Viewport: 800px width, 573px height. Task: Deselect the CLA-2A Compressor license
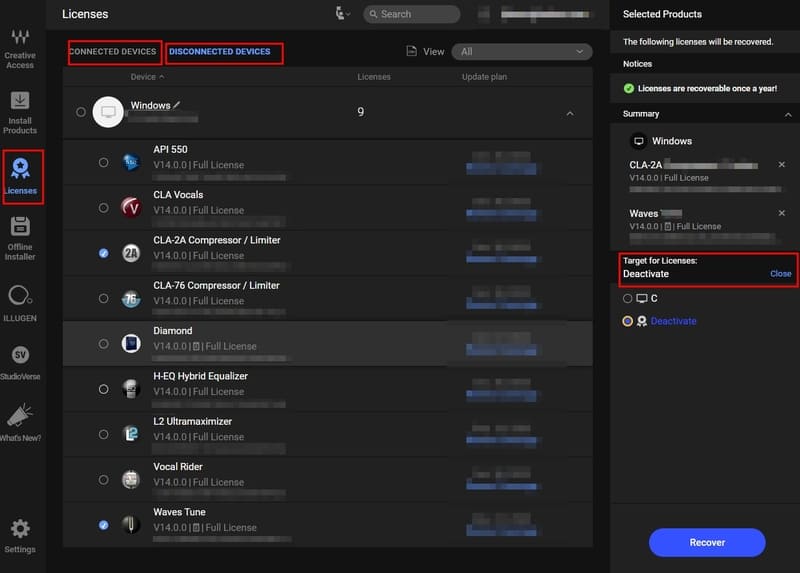click(x=104, y=253)
